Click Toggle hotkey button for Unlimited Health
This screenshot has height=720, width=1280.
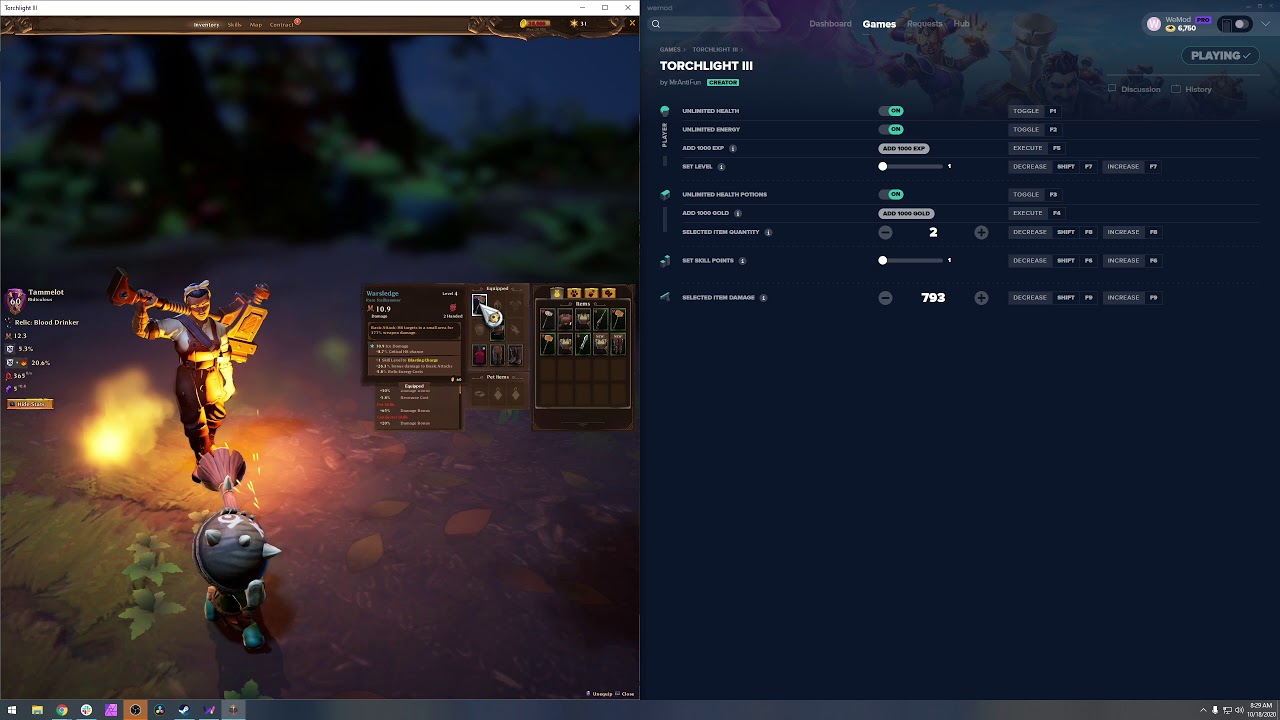pos(1026,111)
